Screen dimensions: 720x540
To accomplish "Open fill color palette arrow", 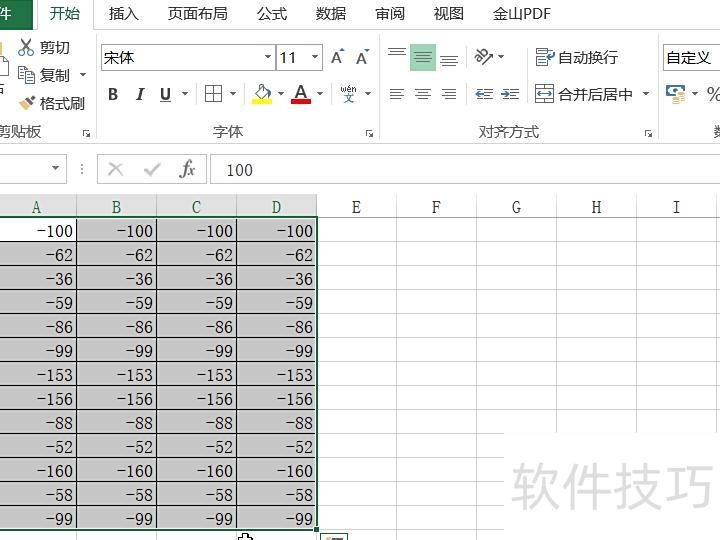I will tap(281, 94).
